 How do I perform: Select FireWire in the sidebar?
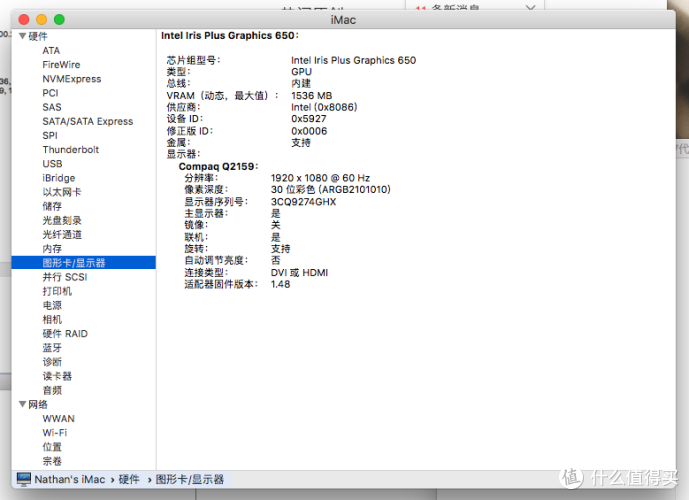(61, 65)
